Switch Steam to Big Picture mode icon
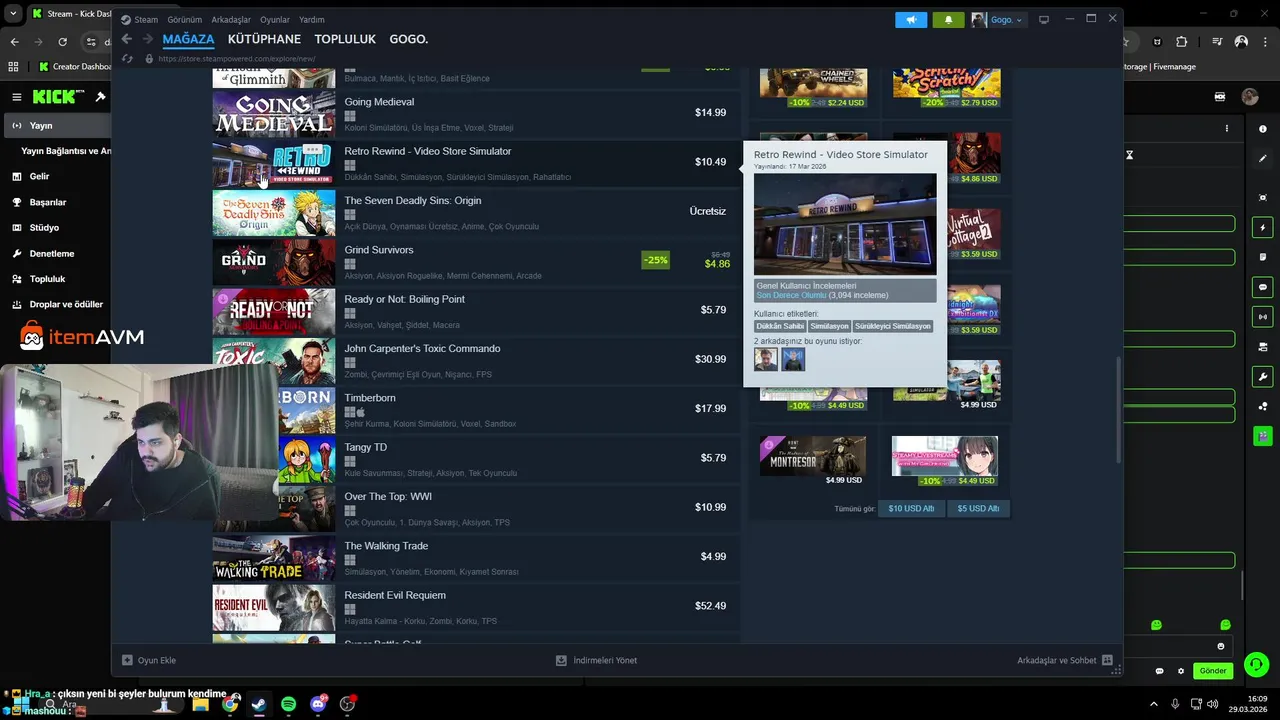 click(x=1044, y=19)
